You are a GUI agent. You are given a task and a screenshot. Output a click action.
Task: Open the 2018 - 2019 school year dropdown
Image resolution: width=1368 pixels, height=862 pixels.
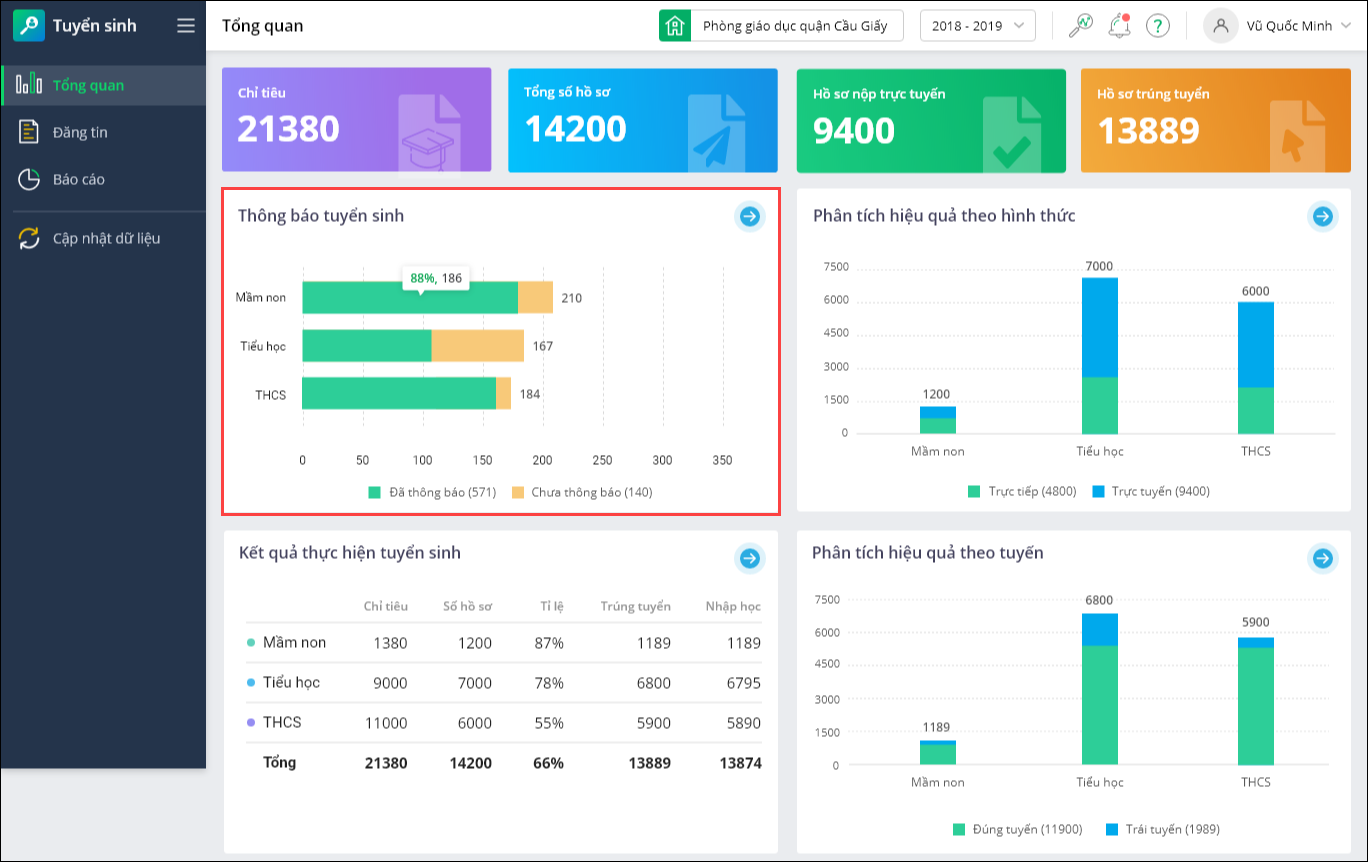pos(977,25)
